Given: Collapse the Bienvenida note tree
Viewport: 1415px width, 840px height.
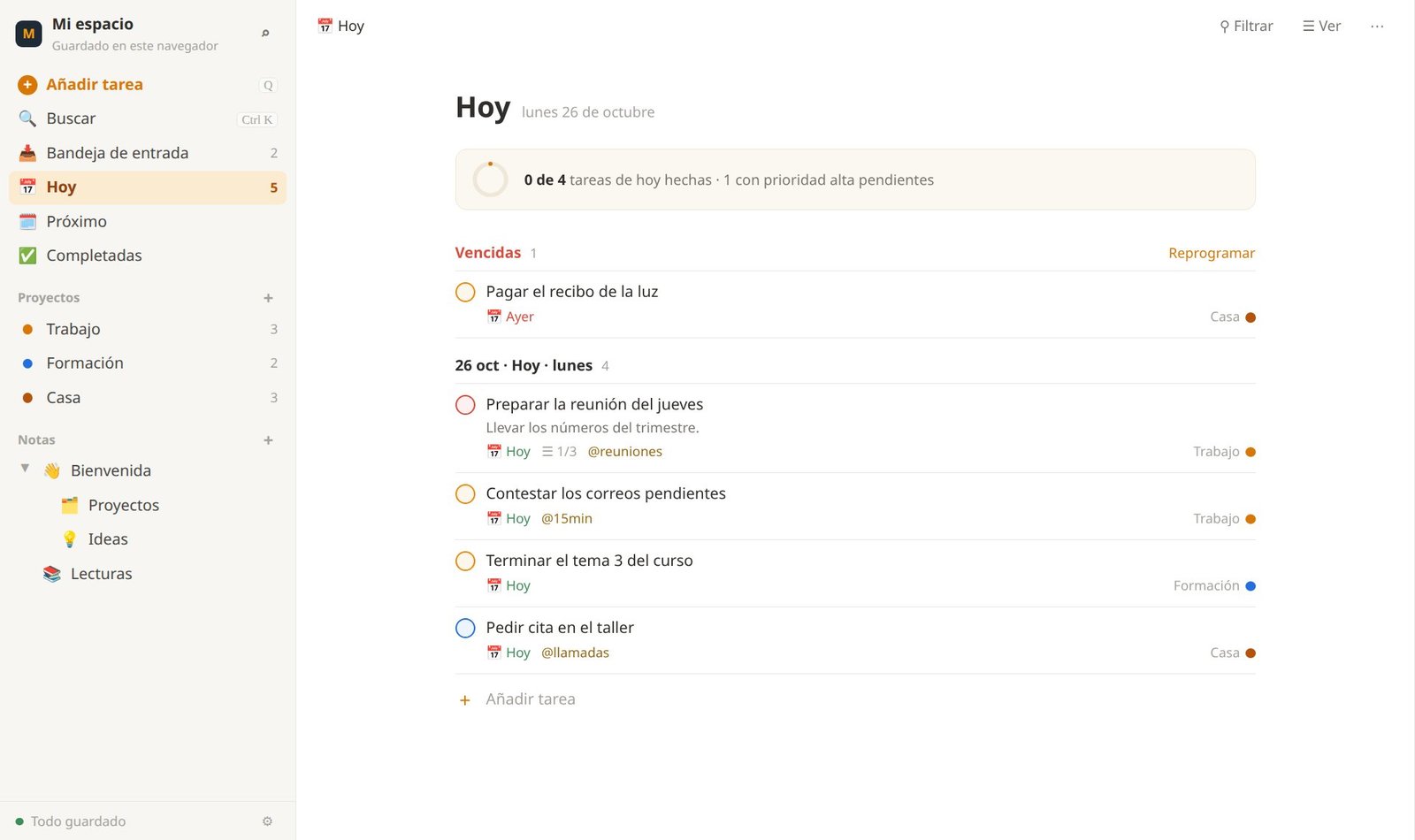Looking at the screenshot, I should pos(25,469).
